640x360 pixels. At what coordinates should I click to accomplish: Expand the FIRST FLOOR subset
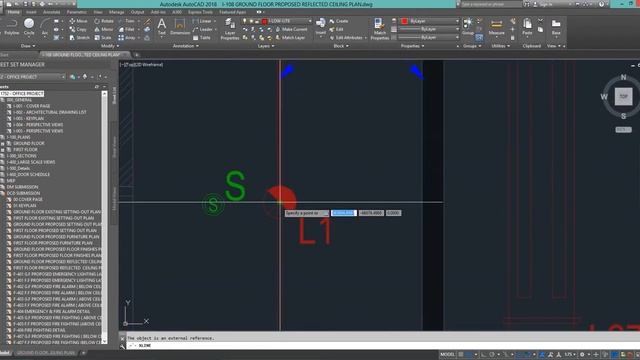(x=2, y=150)
